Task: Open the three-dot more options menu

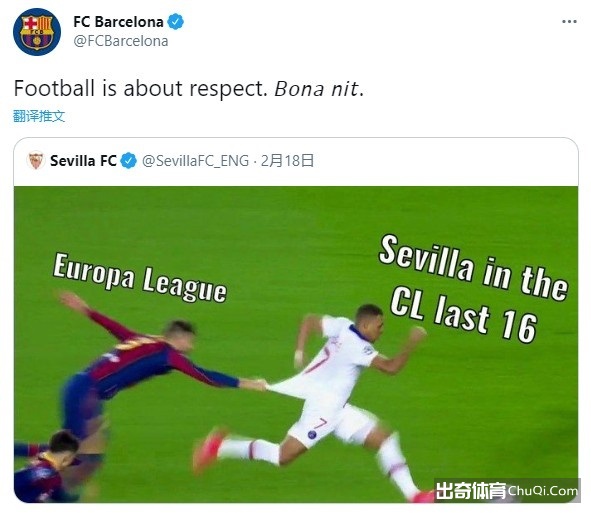Action: (569, 22)
